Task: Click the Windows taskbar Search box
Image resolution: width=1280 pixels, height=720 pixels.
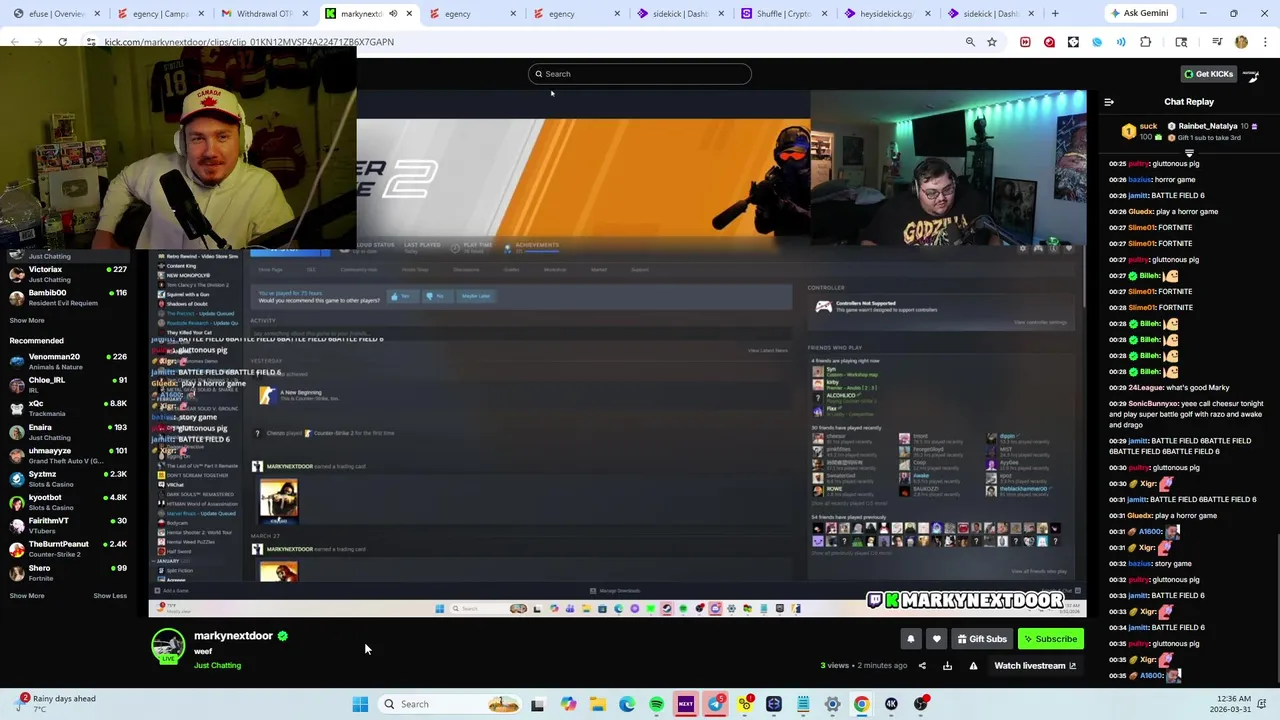Action: coord(451,705)
